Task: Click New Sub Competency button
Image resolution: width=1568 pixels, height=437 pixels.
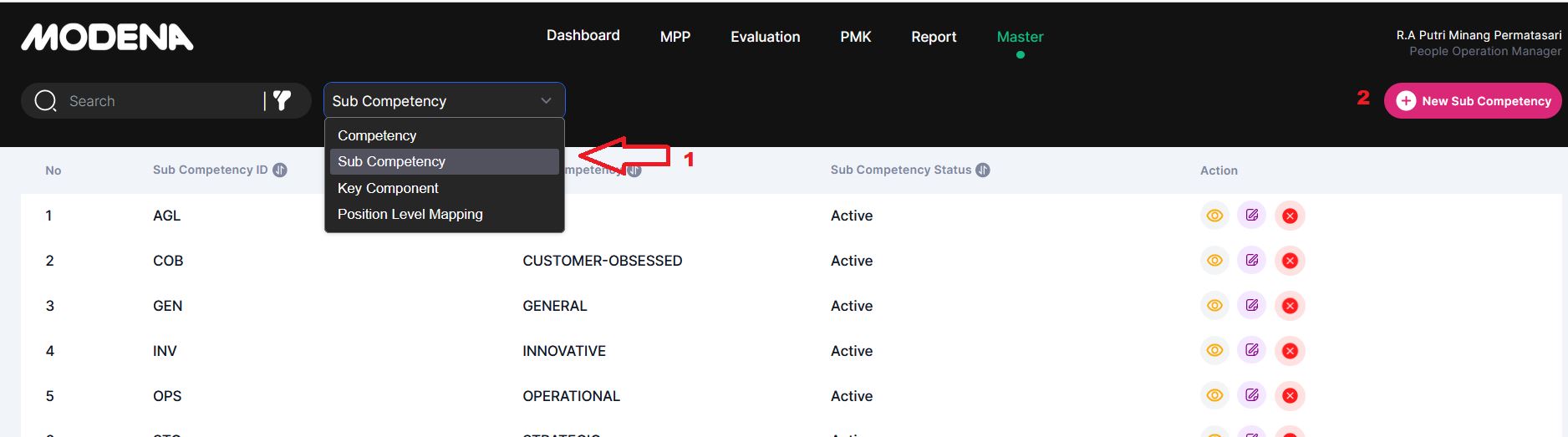Action: pyautogui.click(x=1472, y=101)
